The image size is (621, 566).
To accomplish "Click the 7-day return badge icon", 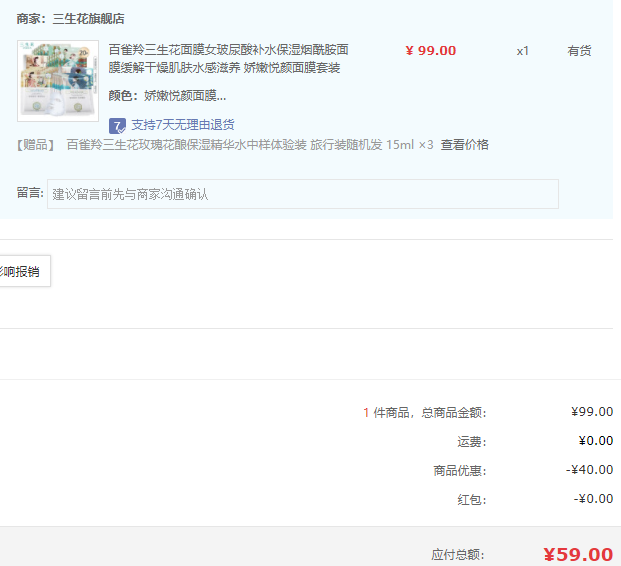I will tap(117, 126).
